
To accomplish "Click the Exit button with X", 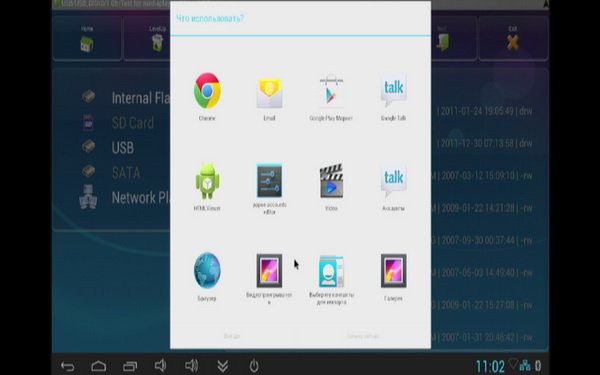I will click(x=513, y=38).
